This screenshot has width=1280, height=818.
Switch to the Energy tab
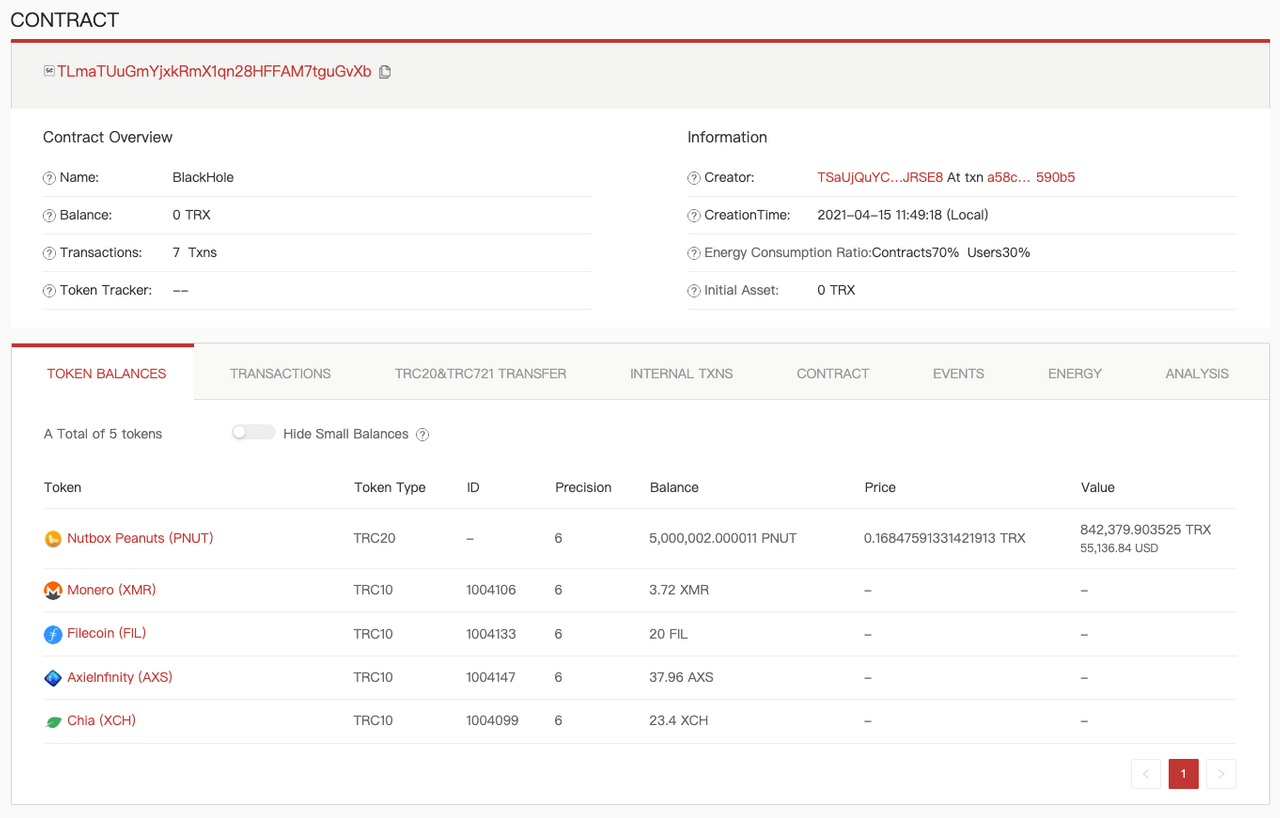(1074, 373)
